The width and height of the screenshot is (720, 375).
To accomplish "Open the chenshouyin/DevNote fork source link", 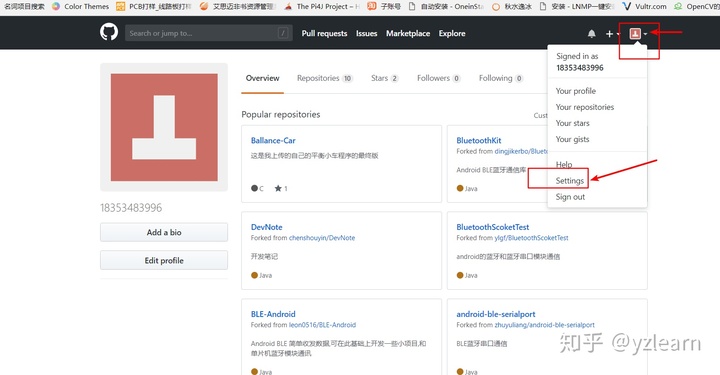I will (x=322, y=238).
